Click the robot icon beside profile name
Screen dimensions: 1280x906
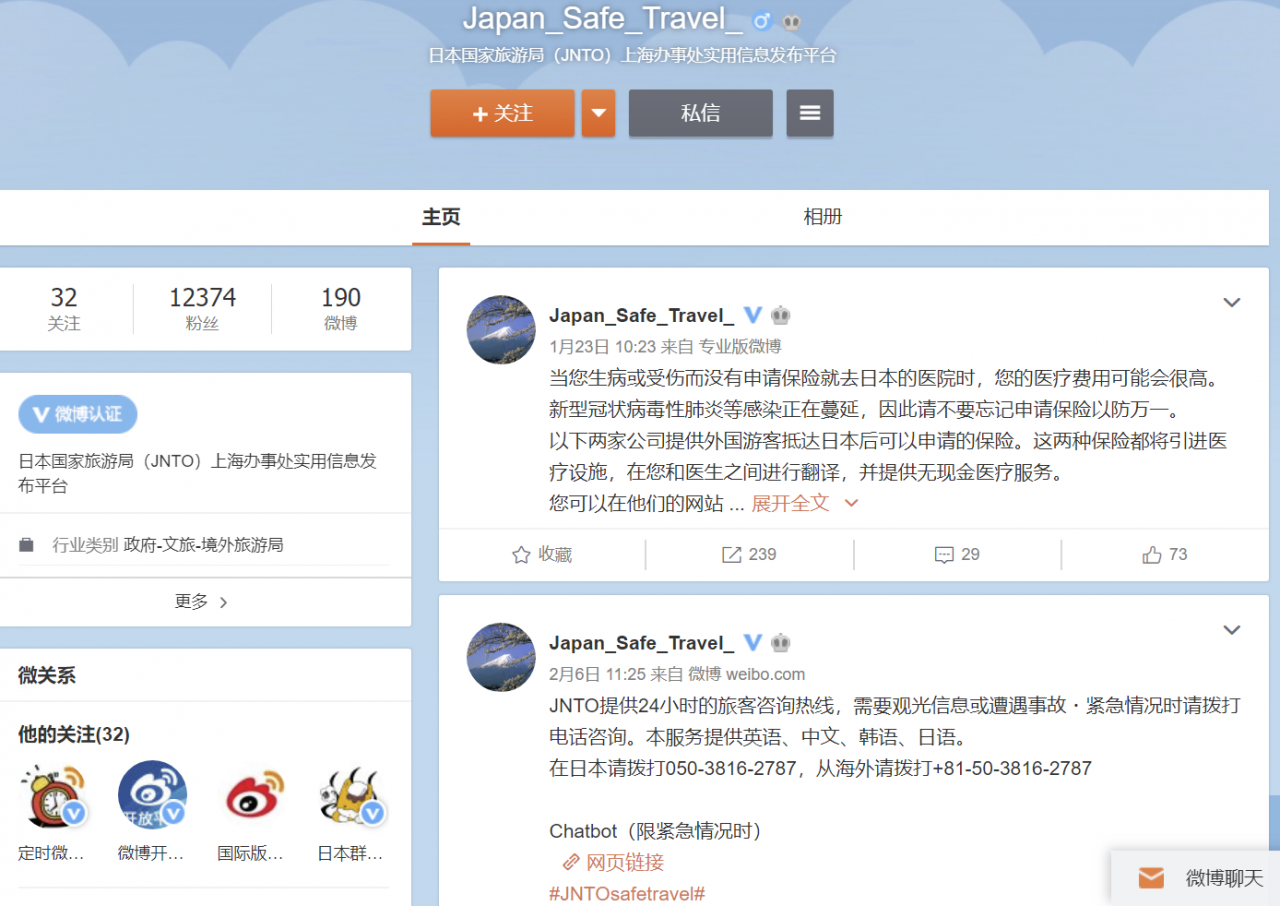click(791, 20)
